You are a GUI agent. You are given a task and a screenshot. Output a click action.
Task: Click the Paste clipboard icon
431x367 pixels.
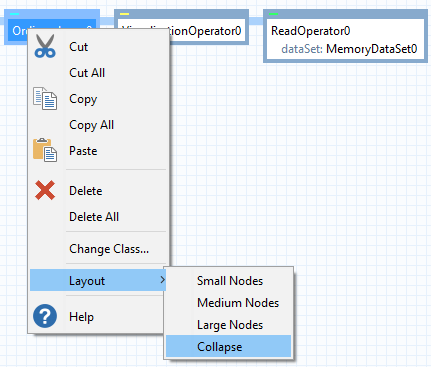tap(45, 150)
